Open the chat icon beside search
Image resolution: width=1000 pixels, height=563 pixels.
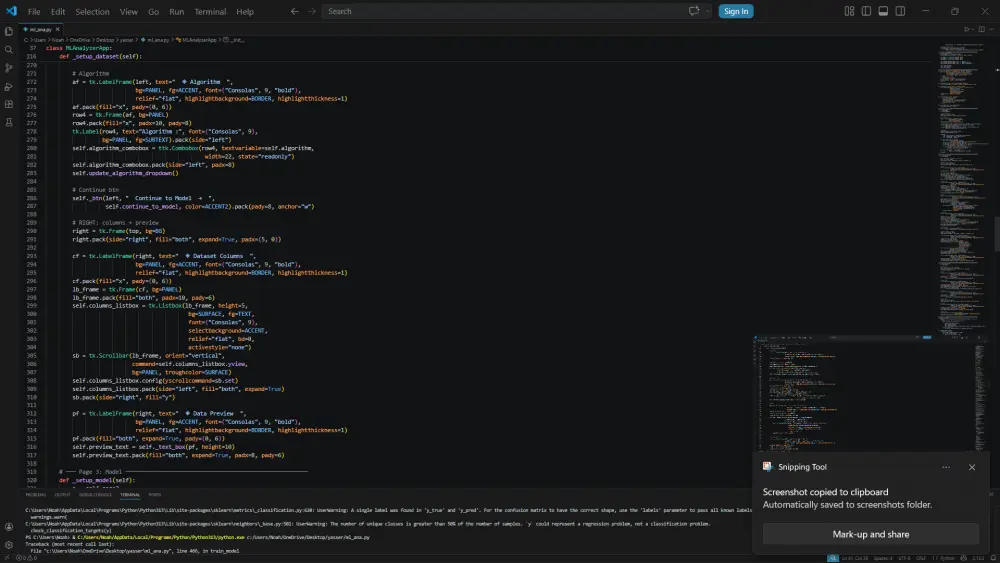click(694, 11)
